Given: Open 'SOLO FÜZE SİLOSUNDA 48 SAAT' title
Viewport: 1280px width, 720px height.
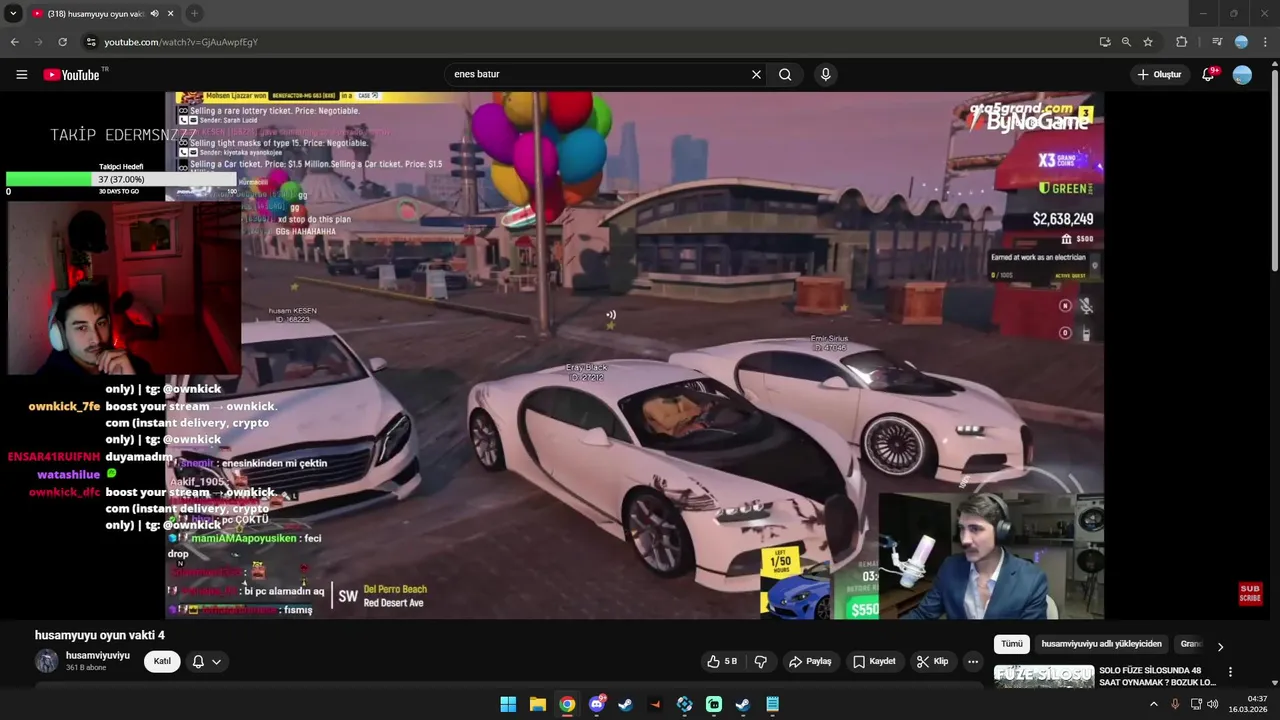Looking at the screenshot, I should [x=1157, y=676].
